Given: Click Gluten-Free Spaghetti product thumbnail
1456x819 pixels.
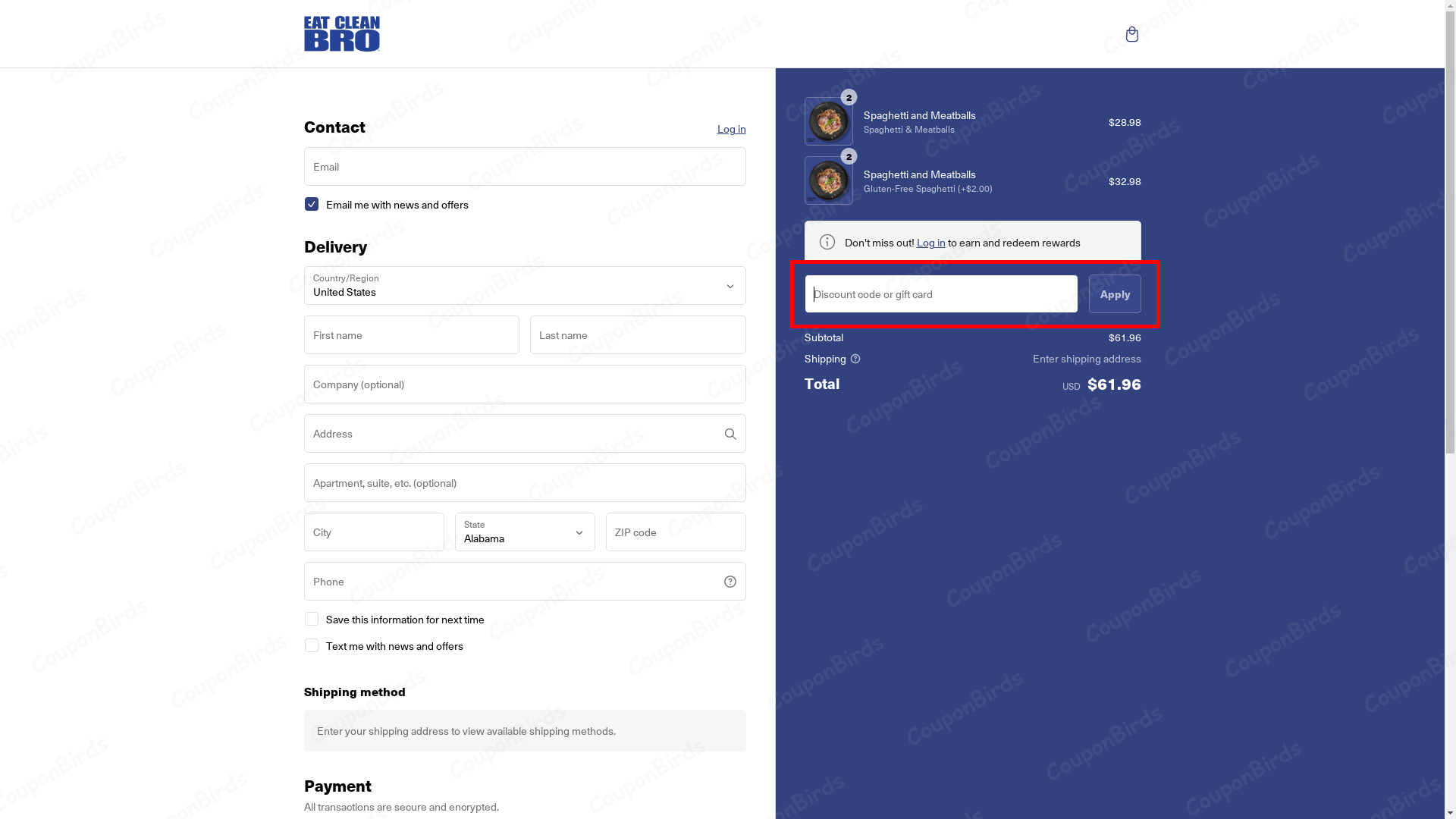Looking at the screenshot, I should [x=828, y=180].
